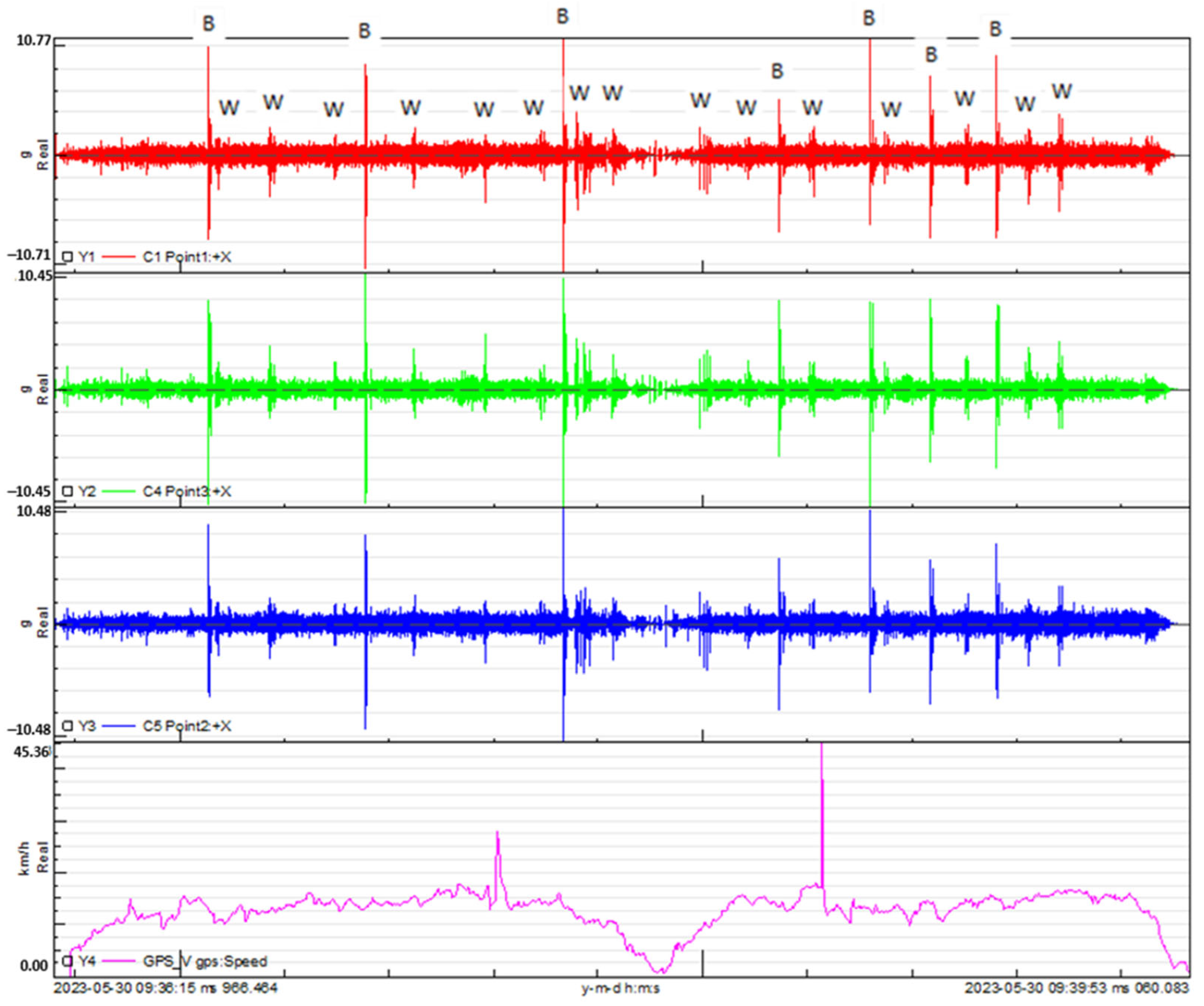The width and height of the screenshot is (1204, 1006).
Task: Click the green legend line for C4
Action: 118,491
